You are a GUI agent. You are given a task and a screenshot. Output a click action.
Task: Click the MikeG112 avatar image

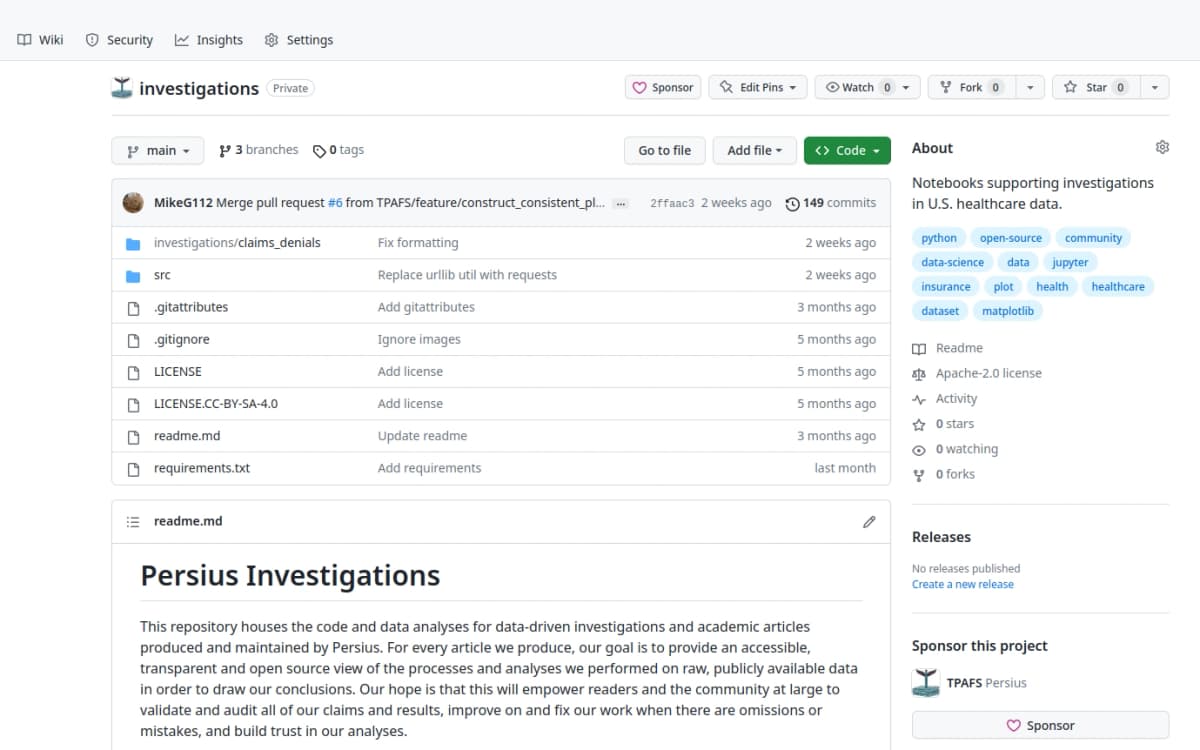[x=133, y=203]
